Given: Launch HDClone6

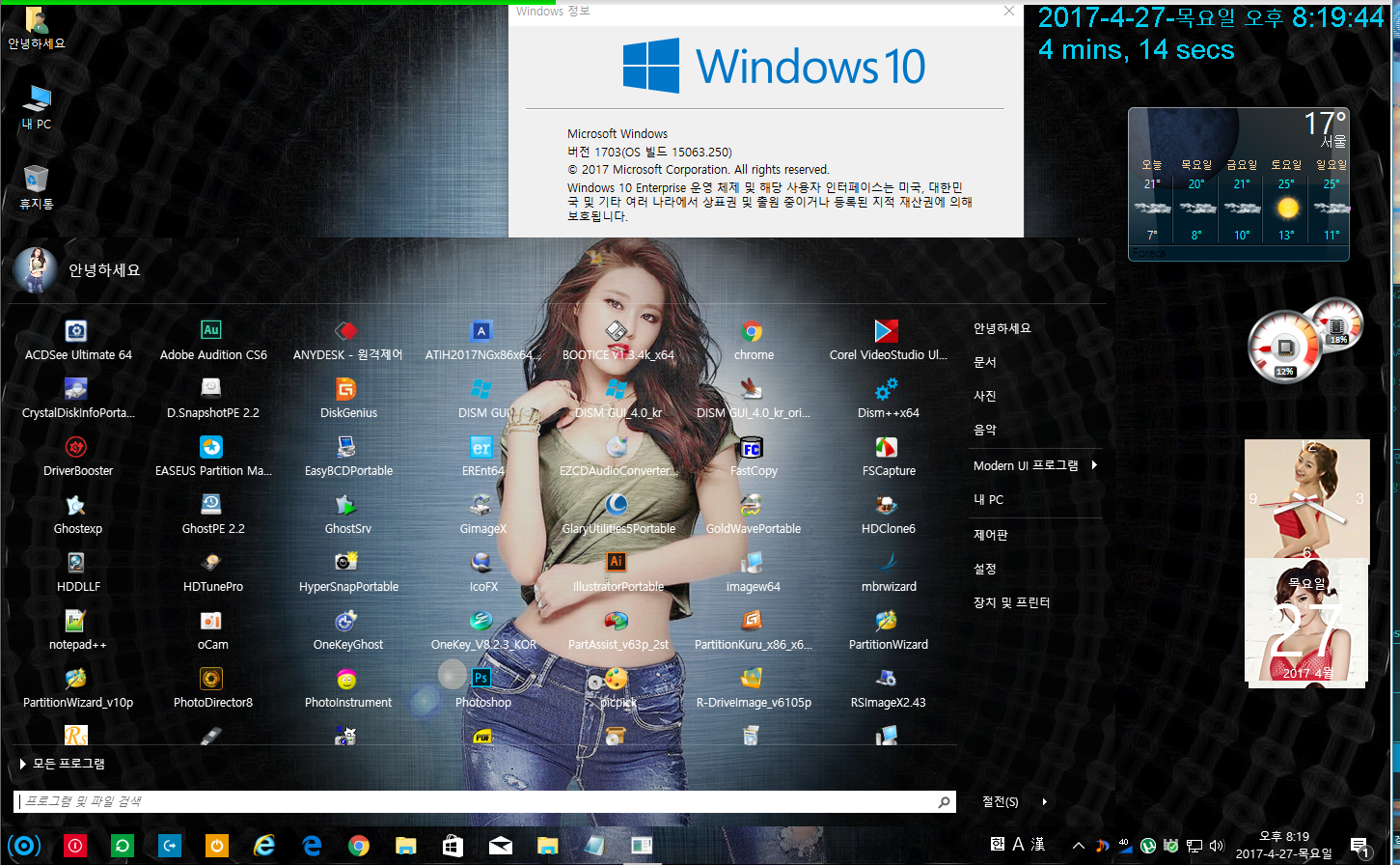Looking at the screenshot, I should pos(889,516).
